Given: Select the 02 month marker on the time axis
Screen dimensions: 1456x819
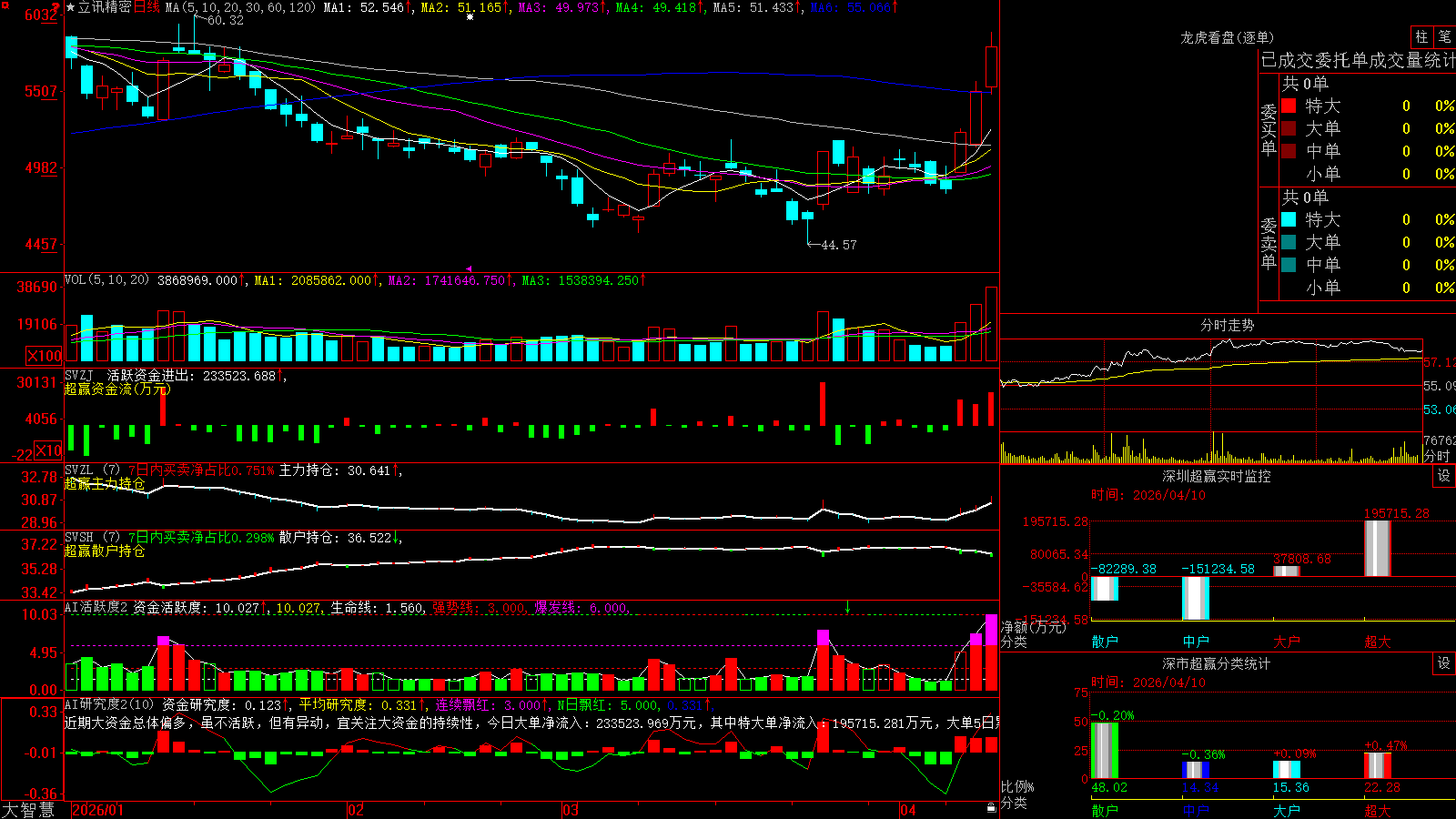Looking at the screenshot, I should pos(356,810).
